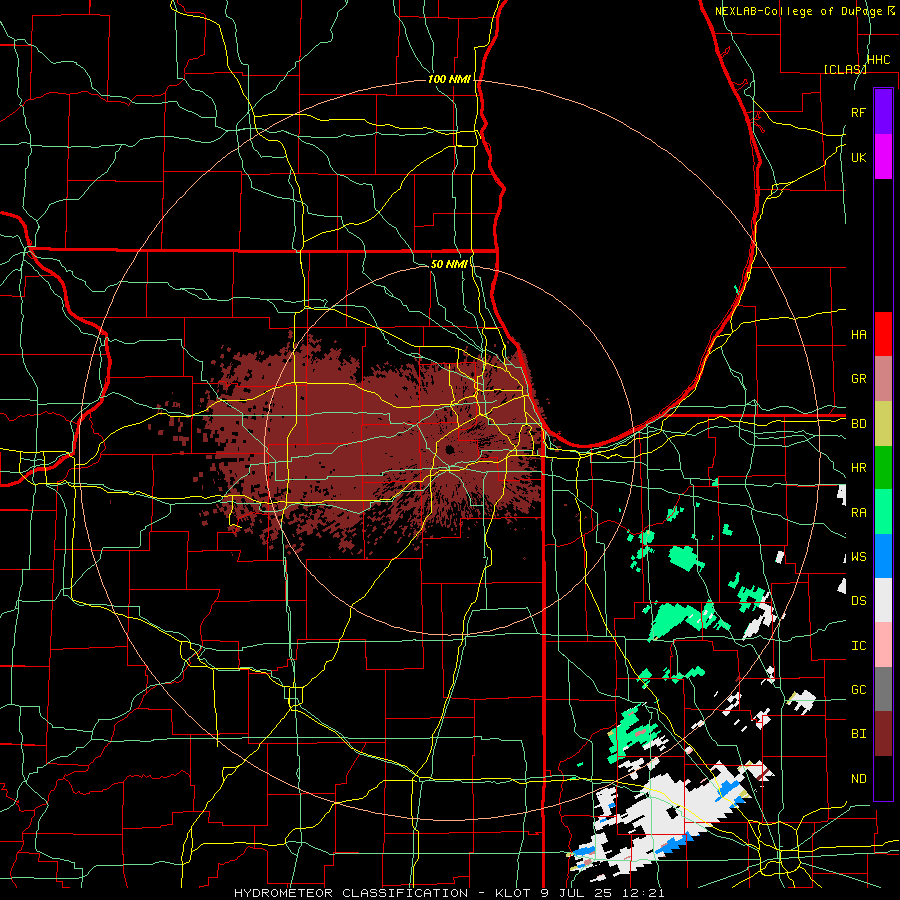Click the BI dark red legend swatch
This screenshot has height=900, width=900.
tap(883, 734)
